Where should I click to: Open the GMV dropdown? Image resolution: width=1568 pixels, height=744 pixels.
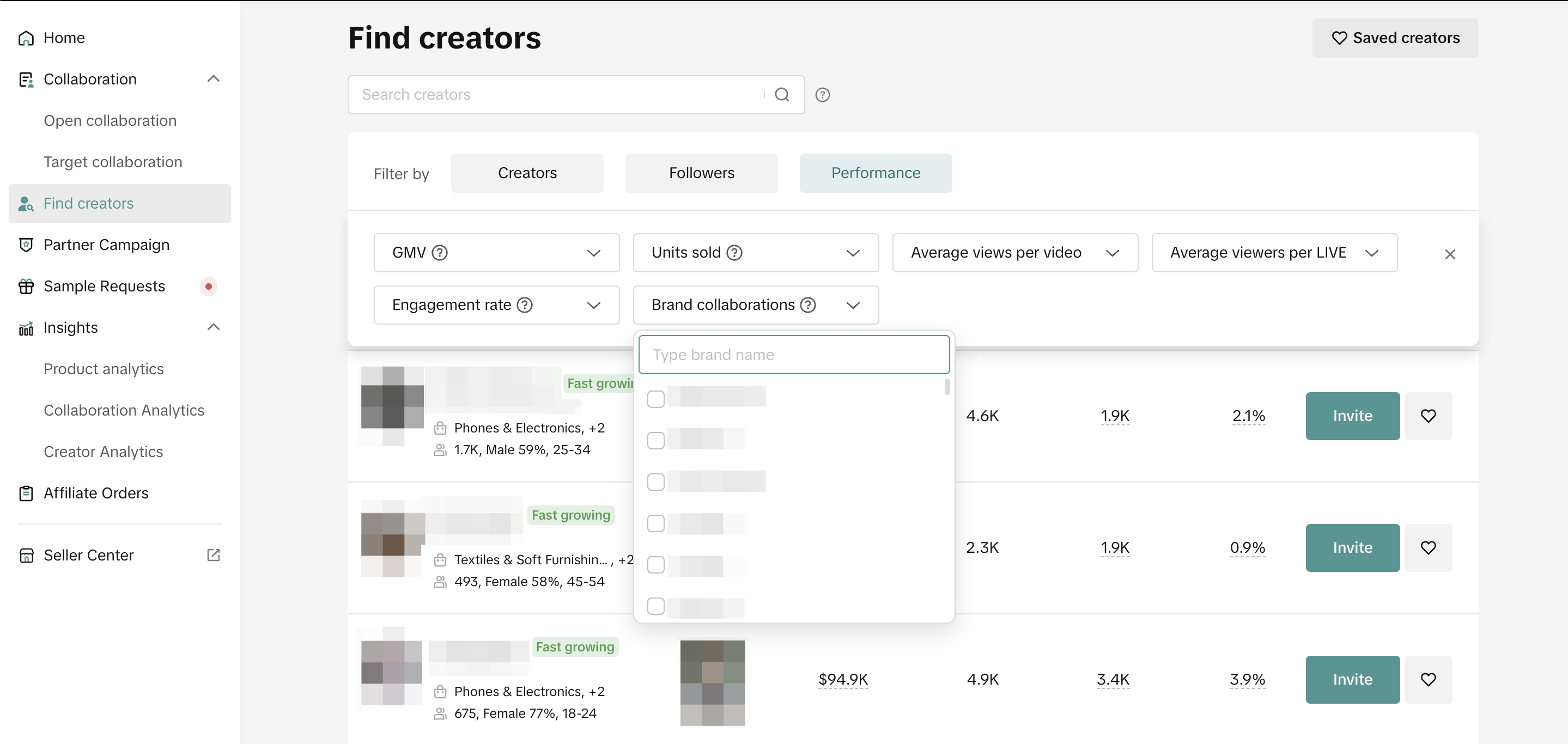[x=496, y=253]
